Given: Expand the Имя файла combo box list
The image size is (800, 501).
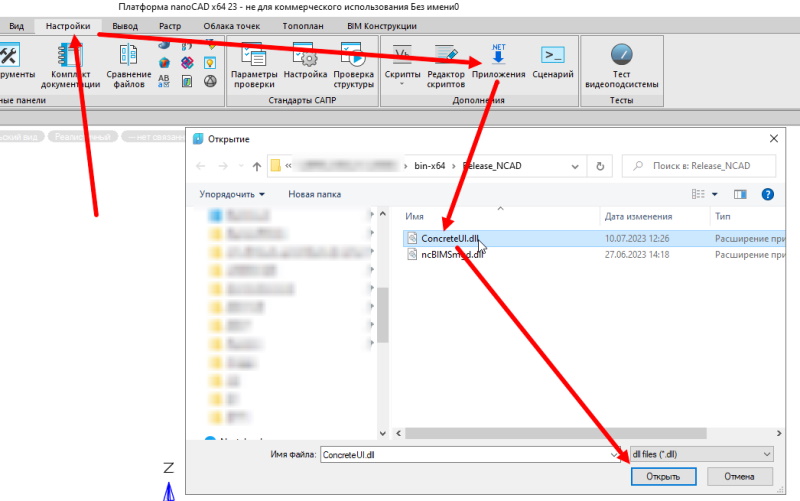Looking at the screenshot, I should pyautogui.click(x=613, y=455).
